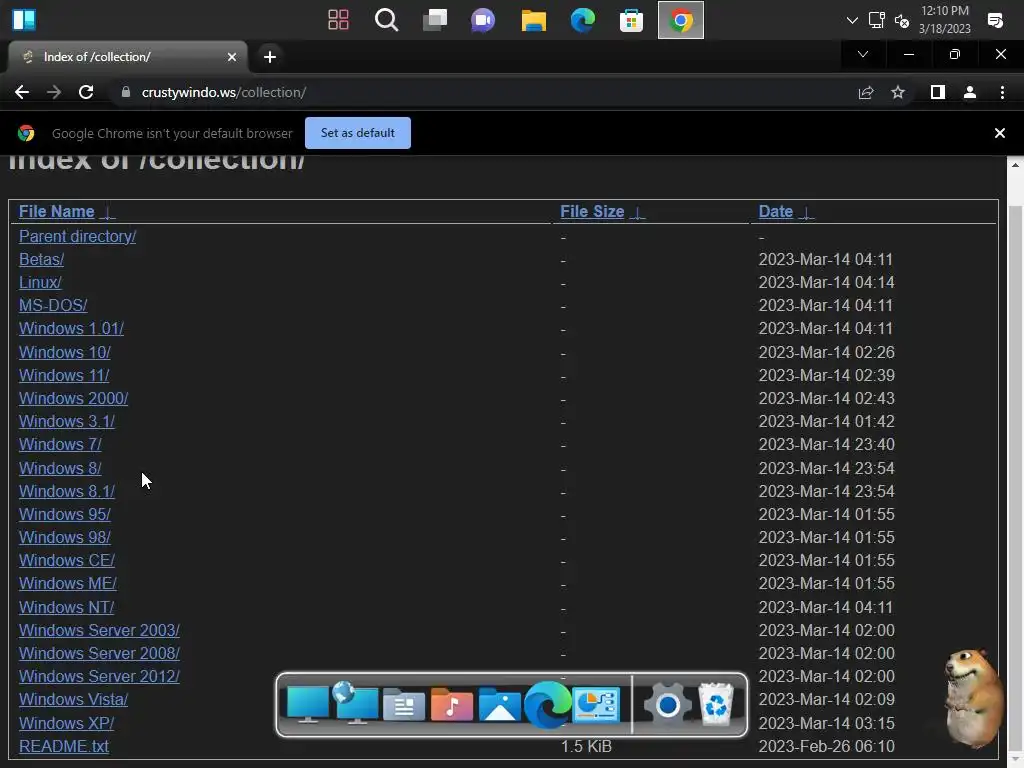Viewport: 1024px width, 768px height.
Task: Open the Windows 10 folder
Action: click(65, 352)
